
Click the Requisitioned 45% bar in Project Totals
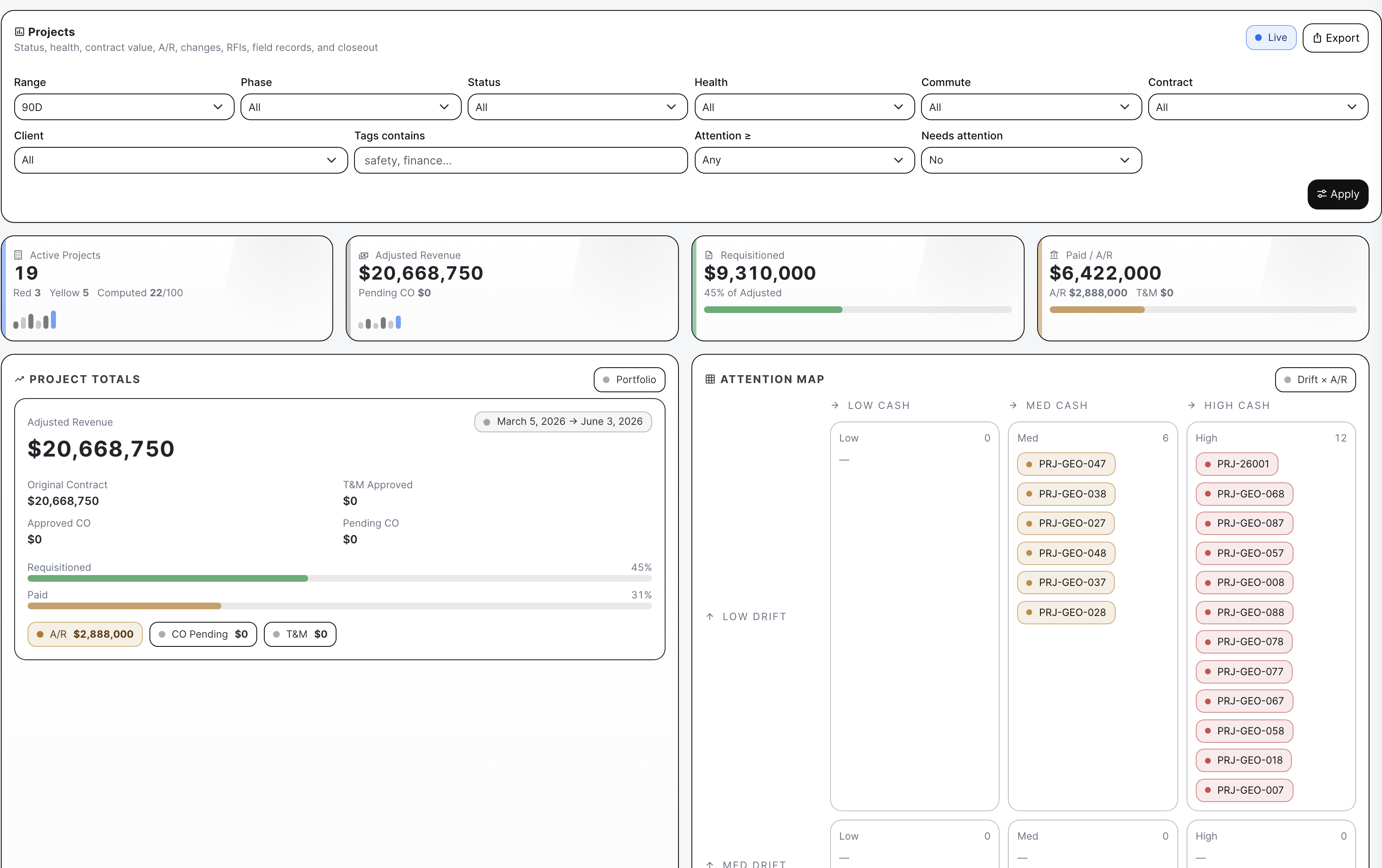[x=340, y=578]
